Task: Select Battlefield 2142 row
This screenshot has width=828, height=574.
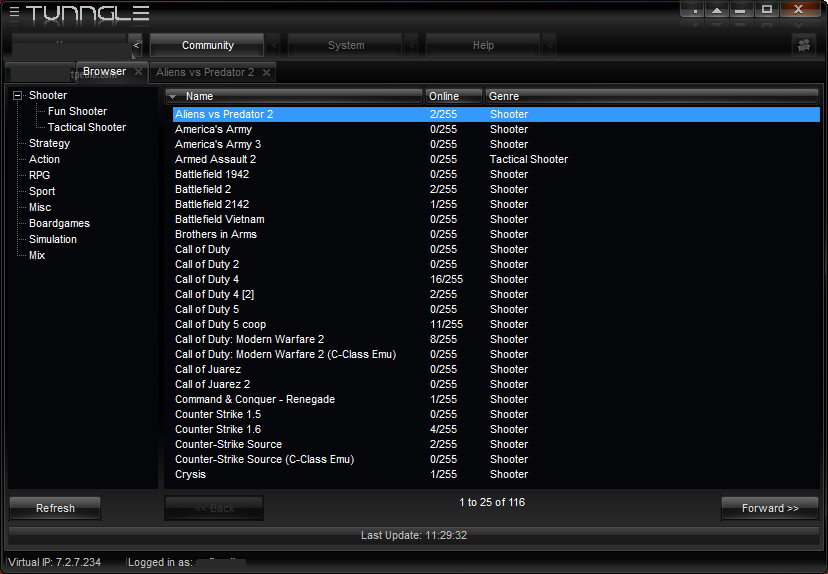Action: 496,204
